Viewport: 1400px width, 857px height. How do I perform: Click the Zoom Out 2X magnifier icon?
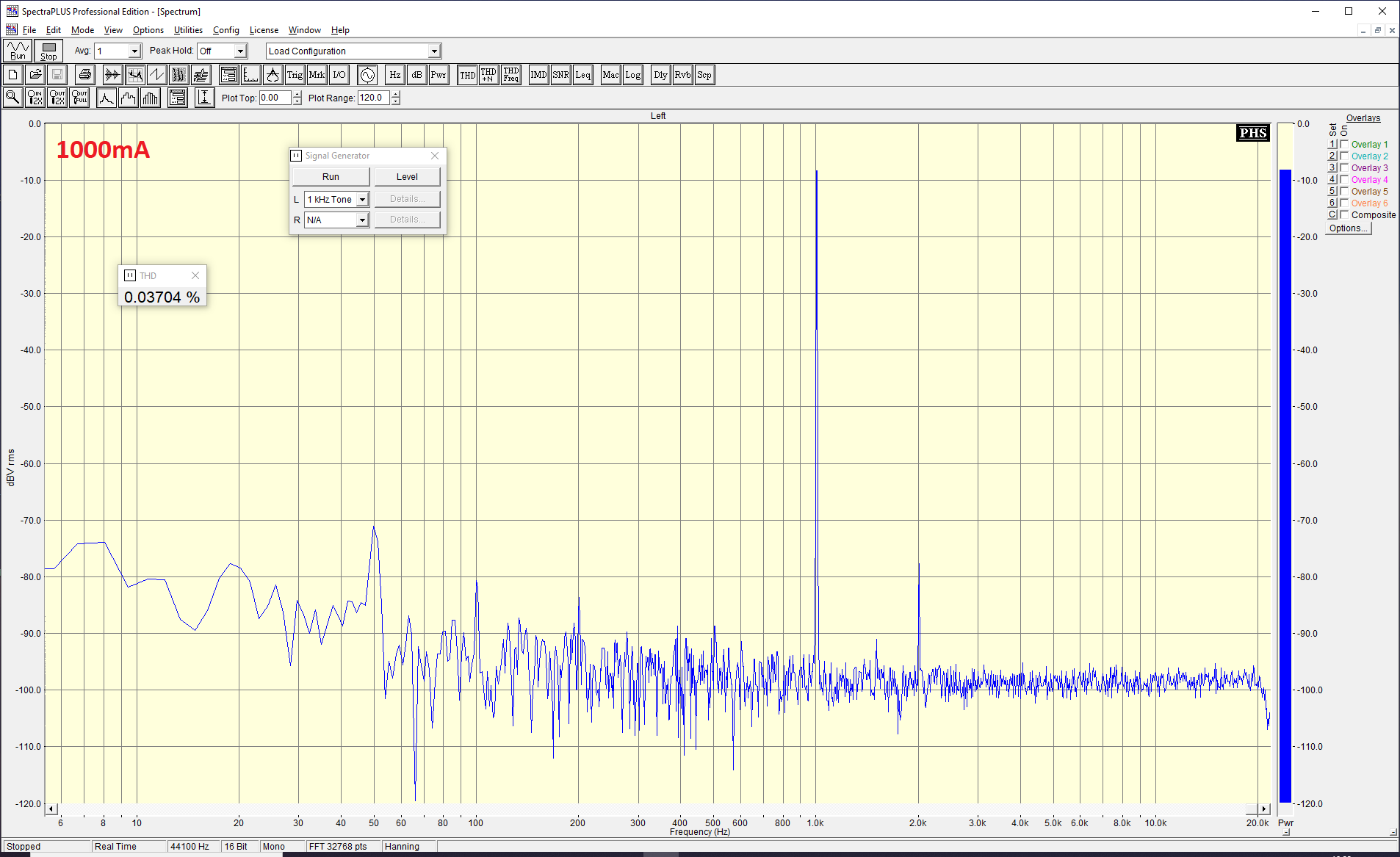click(x=57, y=98)
